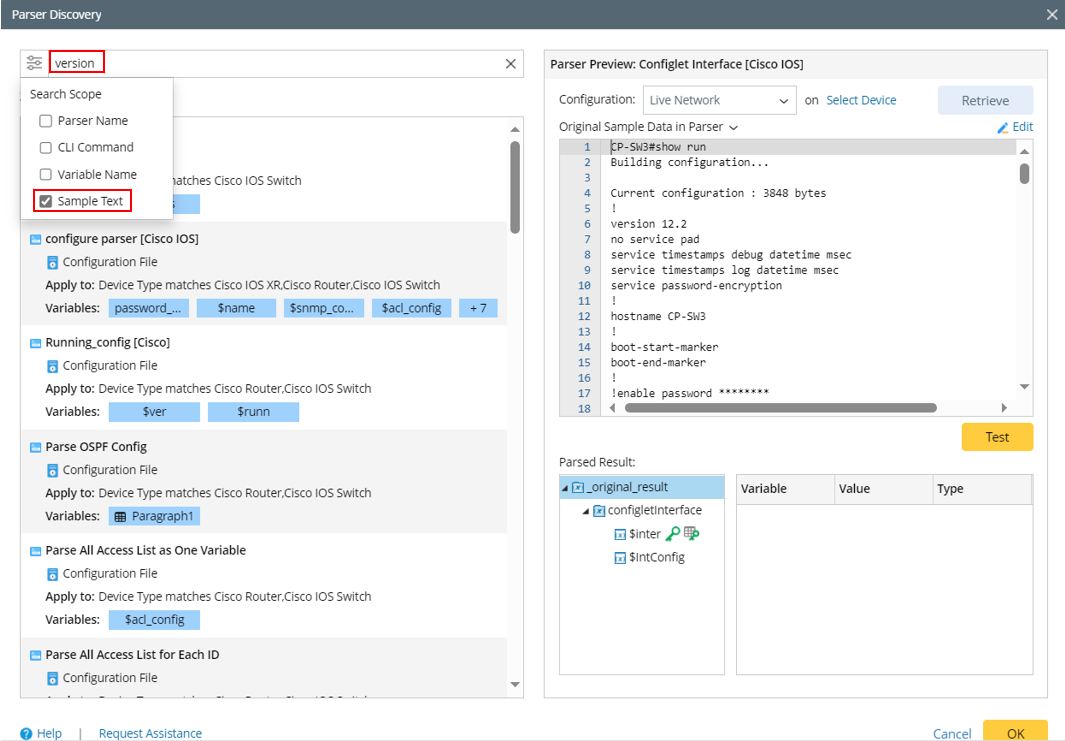Select the $IntConfig variable in tree
The height and width of the screenshot is (741, 1065).
pyautogui.click(x=656, y=557)
